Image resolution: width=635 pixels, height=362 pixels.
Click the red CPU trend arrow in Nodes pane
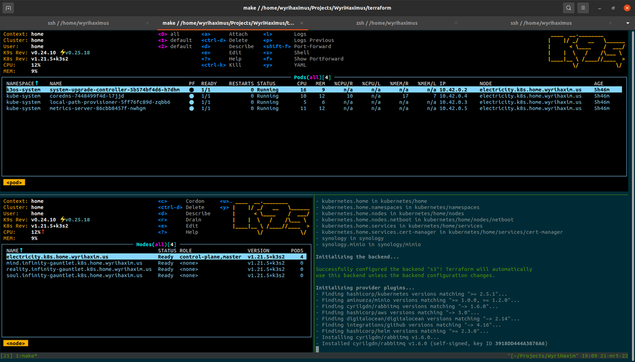click(x=43, y=232)
